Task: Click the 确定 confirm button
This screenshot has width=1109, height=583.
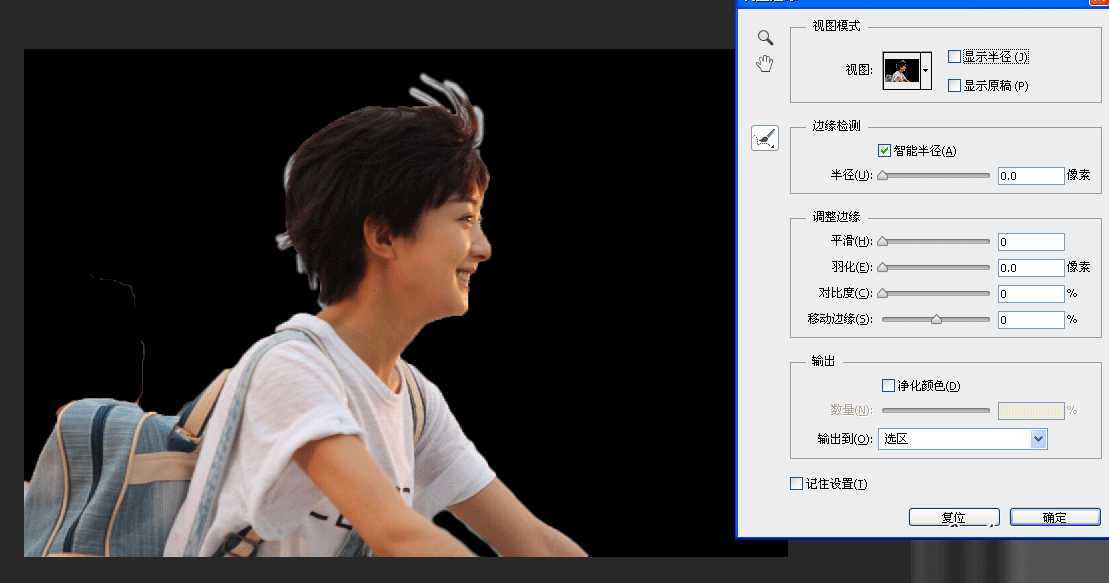Action: [x=1055, y=517]
